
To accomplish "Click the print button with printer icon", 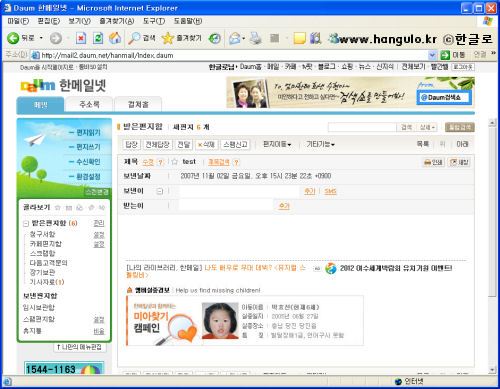I will tap(433, 162).
